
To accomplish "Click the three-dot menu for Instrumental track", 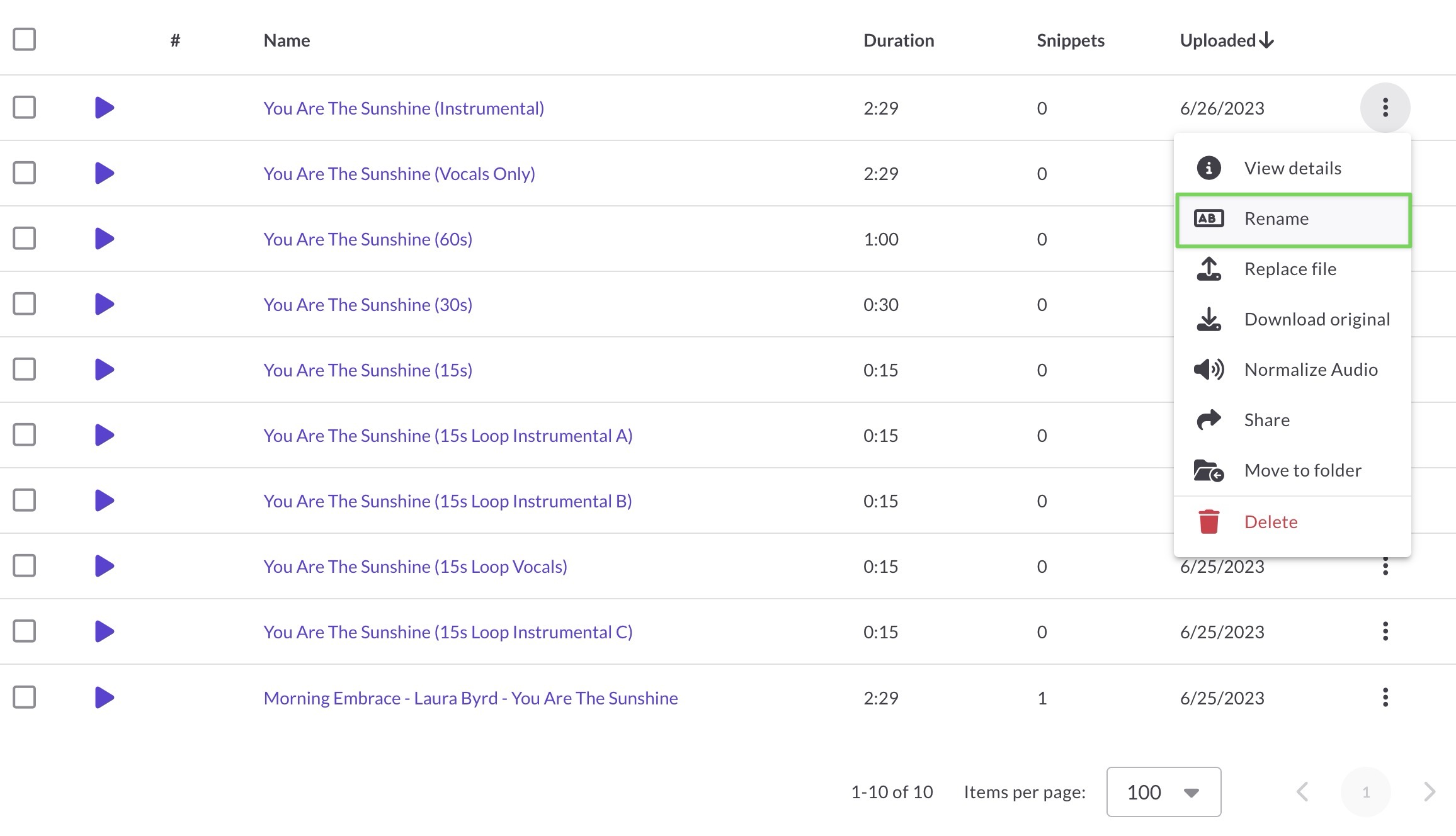I will point(1385,108).
